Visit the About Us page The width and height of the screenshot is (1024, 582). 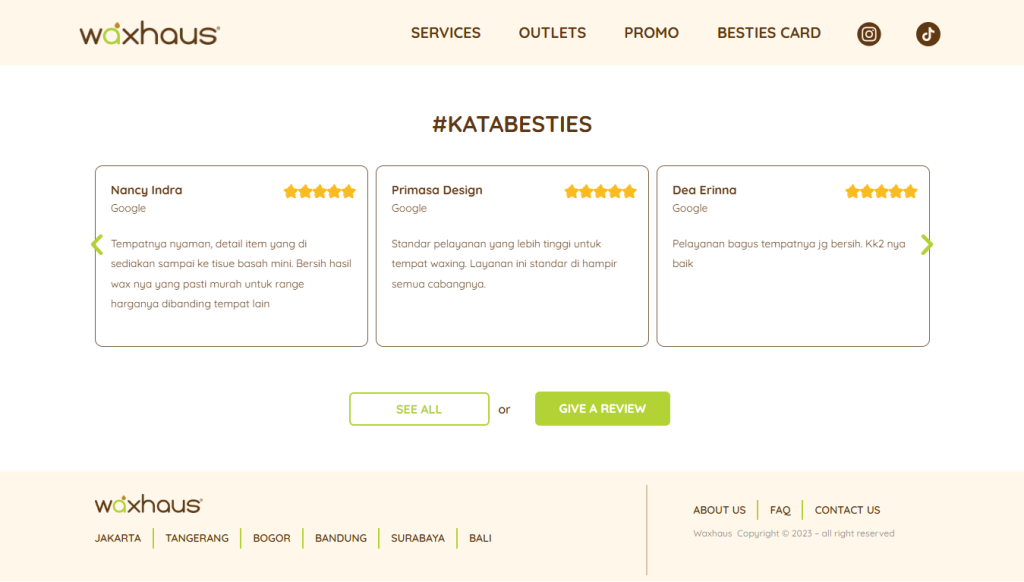(x=719, y=510)
